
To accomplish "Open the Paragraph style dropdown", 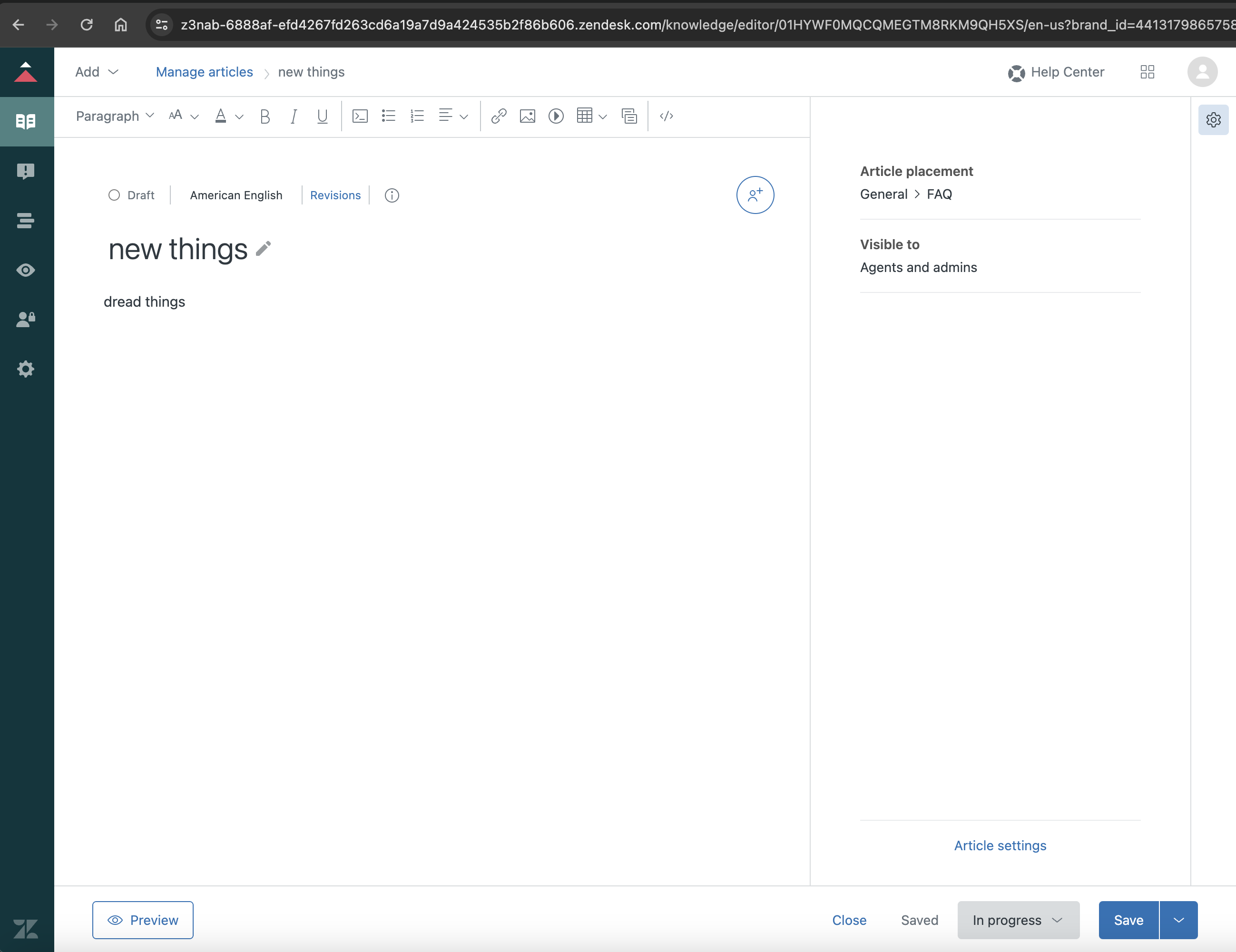I will pos(114,116).
